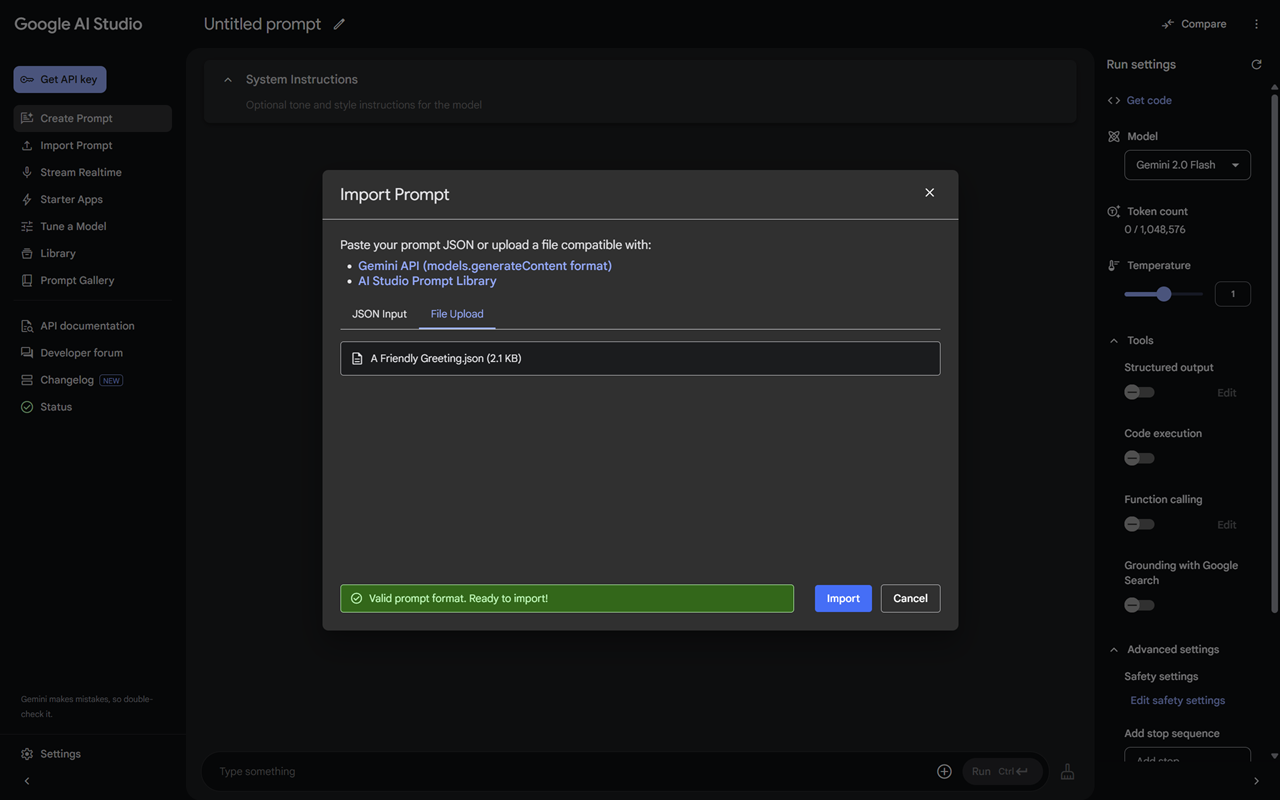
Task: Open Prompt Gallery in the sidebar
Action: [93, 280]
